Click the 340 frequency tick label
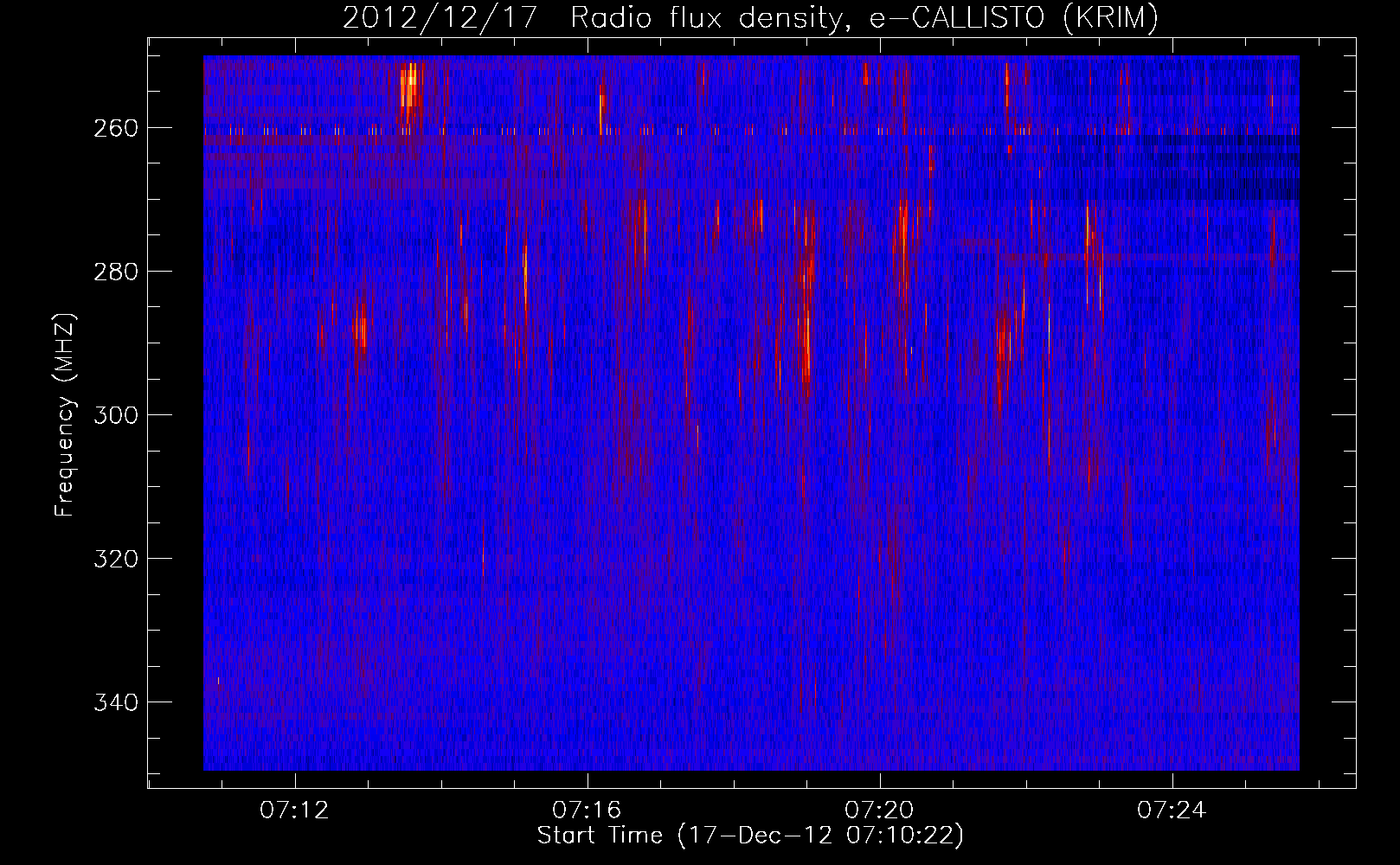 tap(115, 702)
